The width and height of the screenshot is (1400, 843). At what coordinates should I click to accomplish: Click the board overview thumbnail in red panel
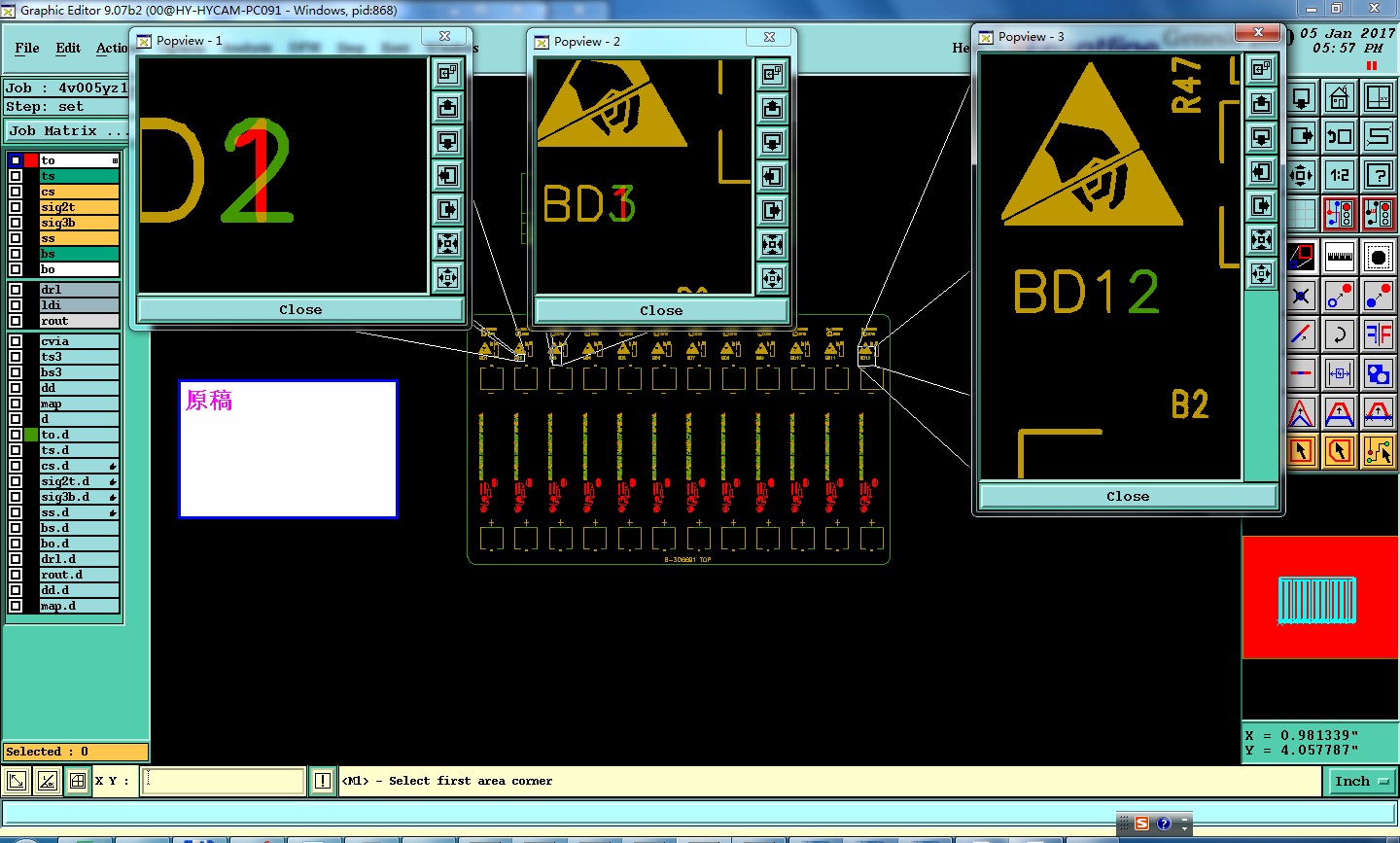click(1316, 600)
